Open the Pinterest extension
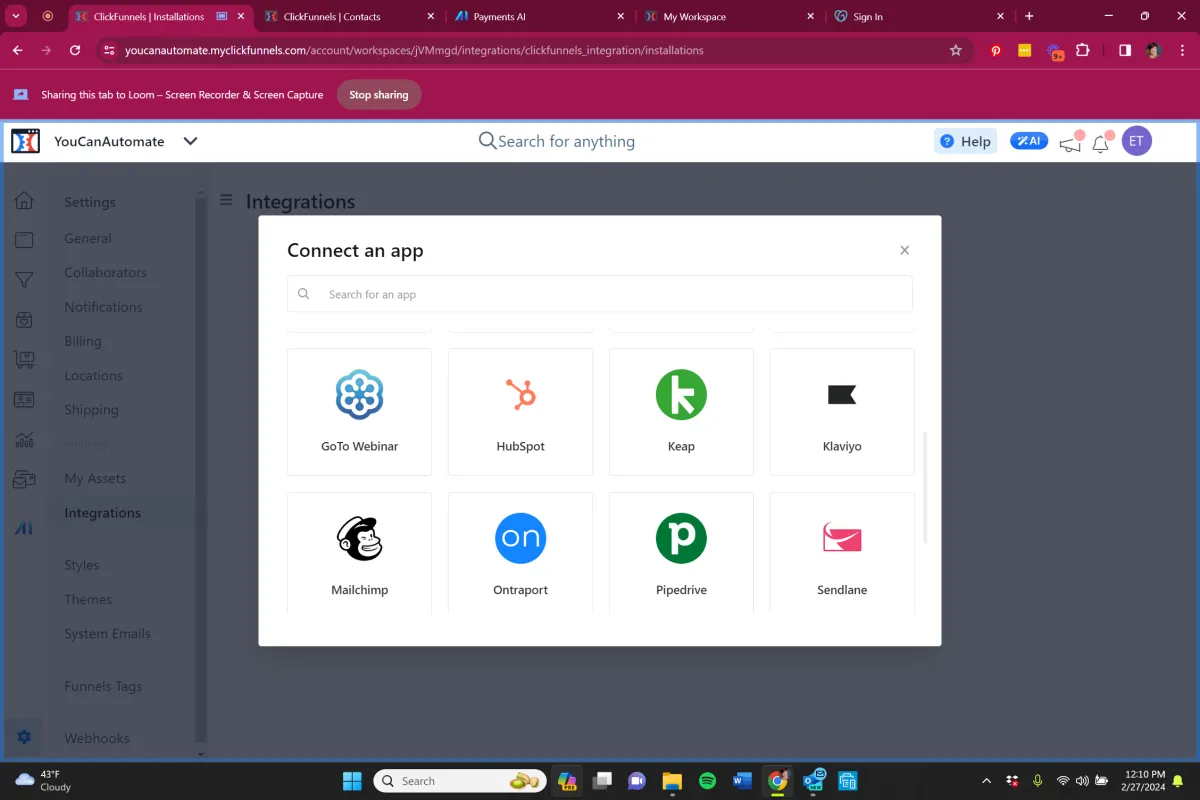The height and width of the screenshot is (800, 1200). (996, 50)
